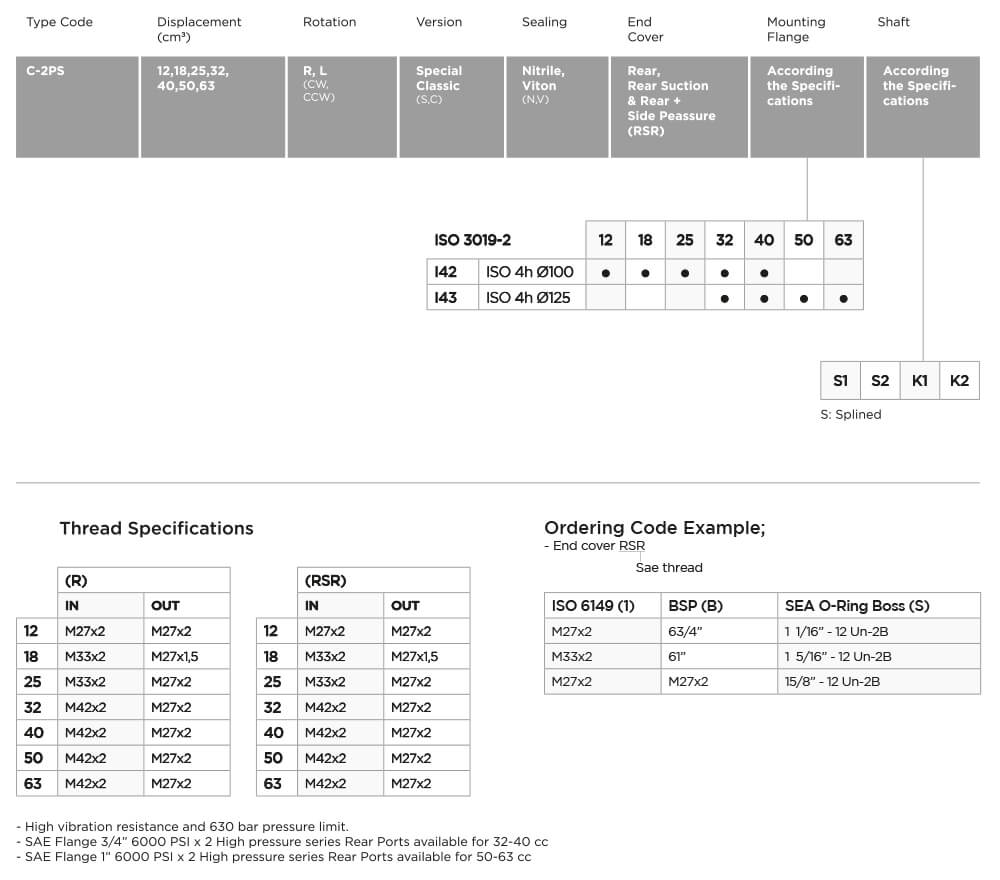Image resolution: width=1000 pixels, height=880 pixels.
Task: Click the 1 5/16" - 12 Un-2B cell
Action: click(879, 656)
